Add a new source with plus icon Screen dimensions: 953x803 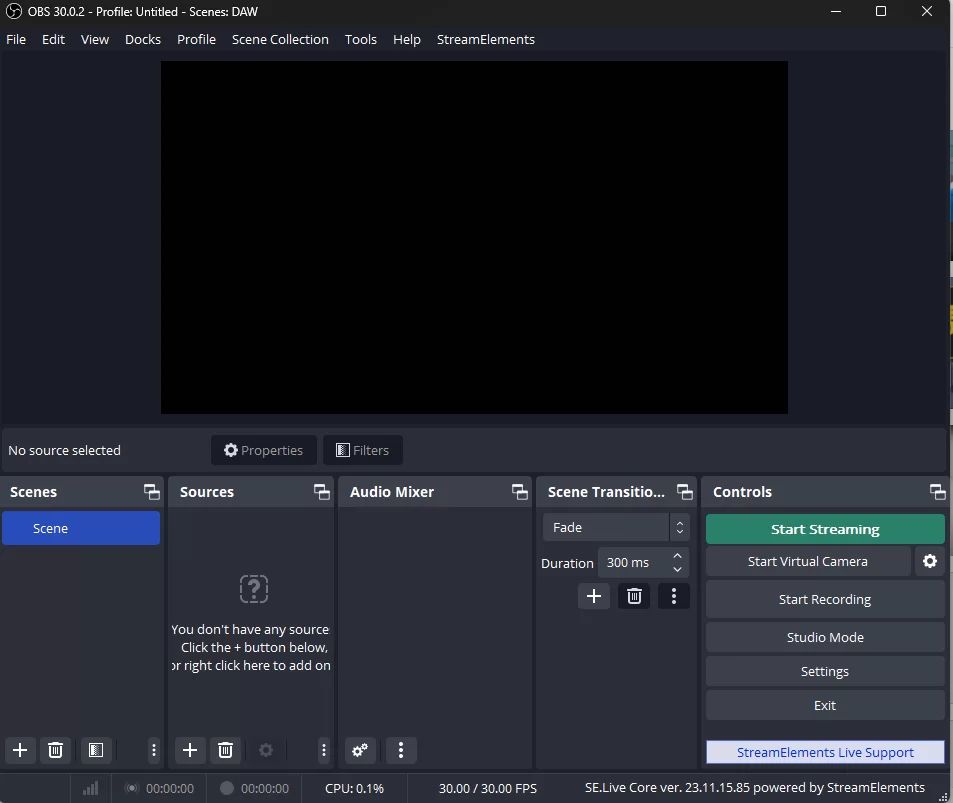click(x=190, y=750)
